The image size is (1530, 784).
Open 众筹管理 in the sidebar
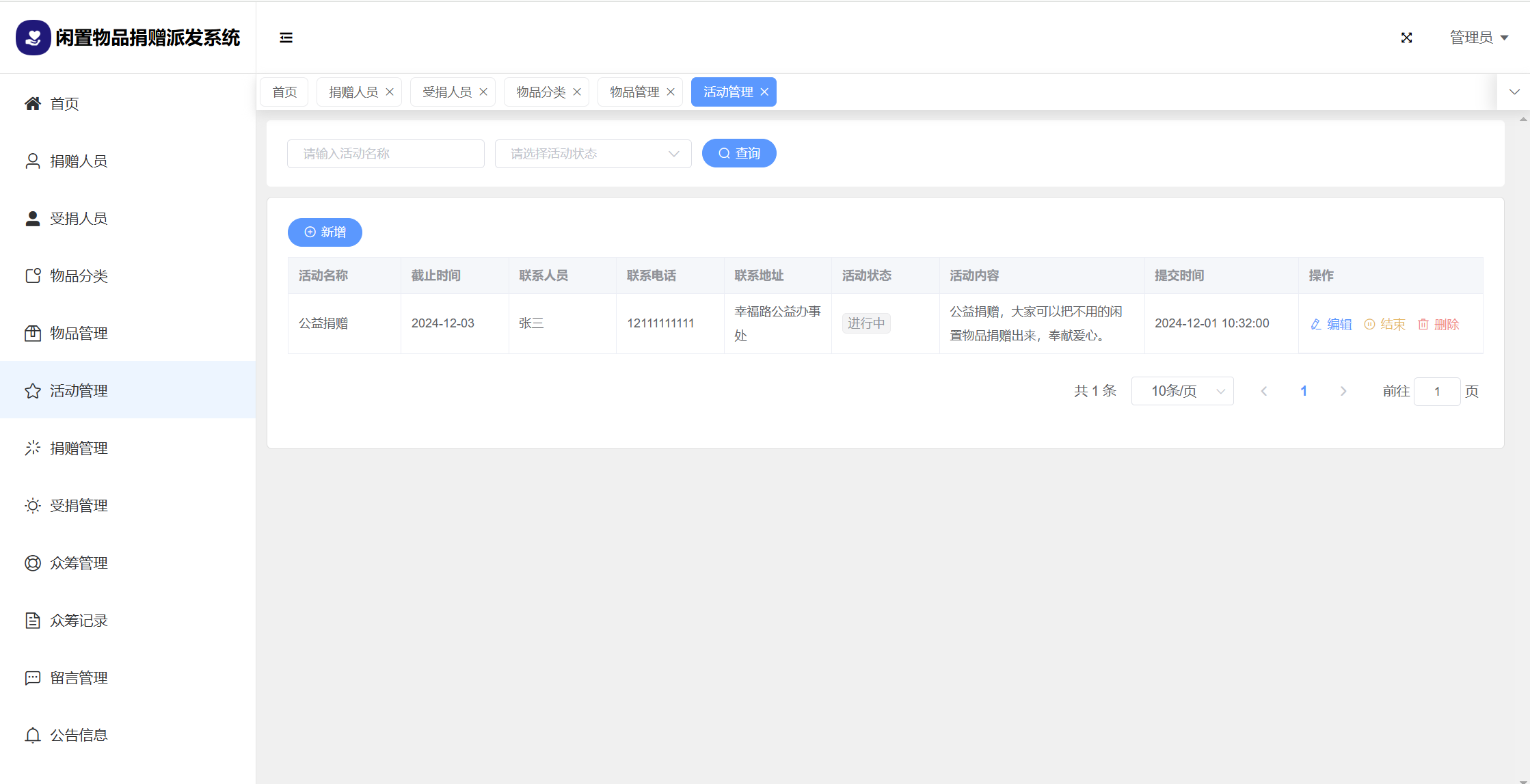(79, 563)
